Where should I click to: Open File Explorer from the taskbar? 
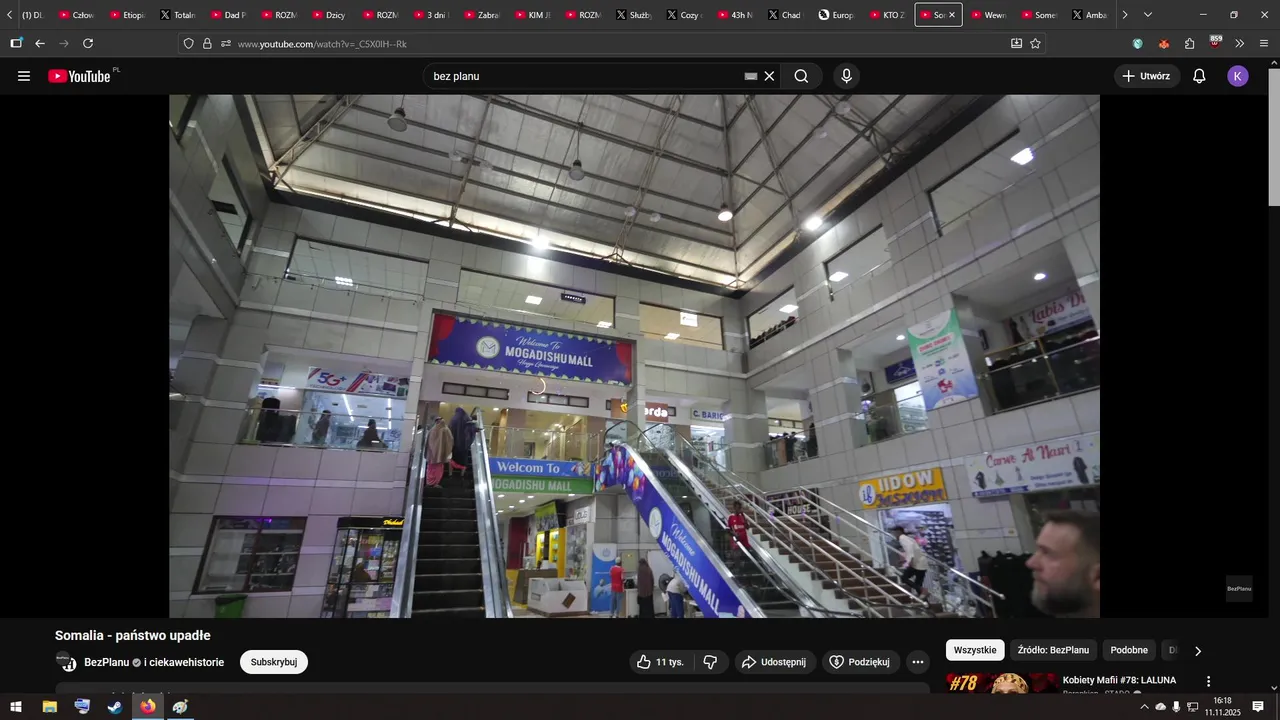pyautogui.click(x=49, y=707)
